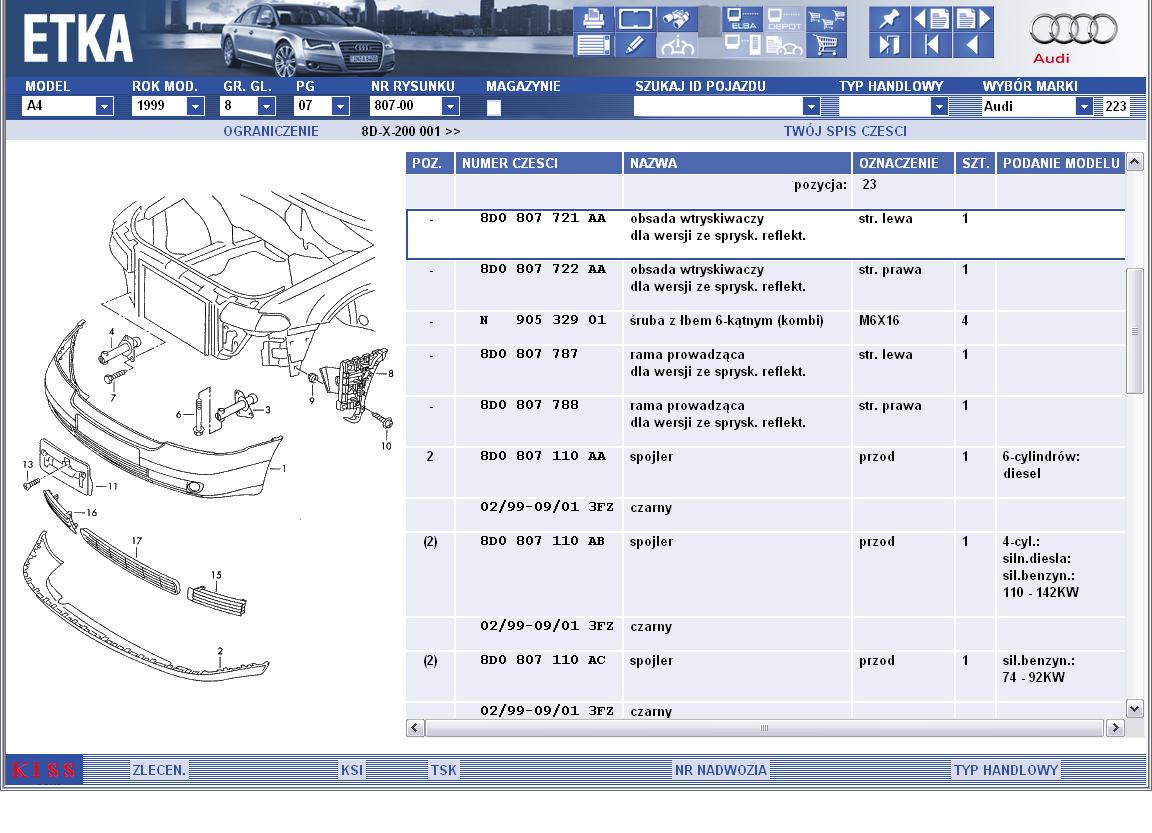Click TWÓJ SPIS CZESCI link
Viewport: 1152px width, 833px height.
pyautogui.click(x=845, y=131)
